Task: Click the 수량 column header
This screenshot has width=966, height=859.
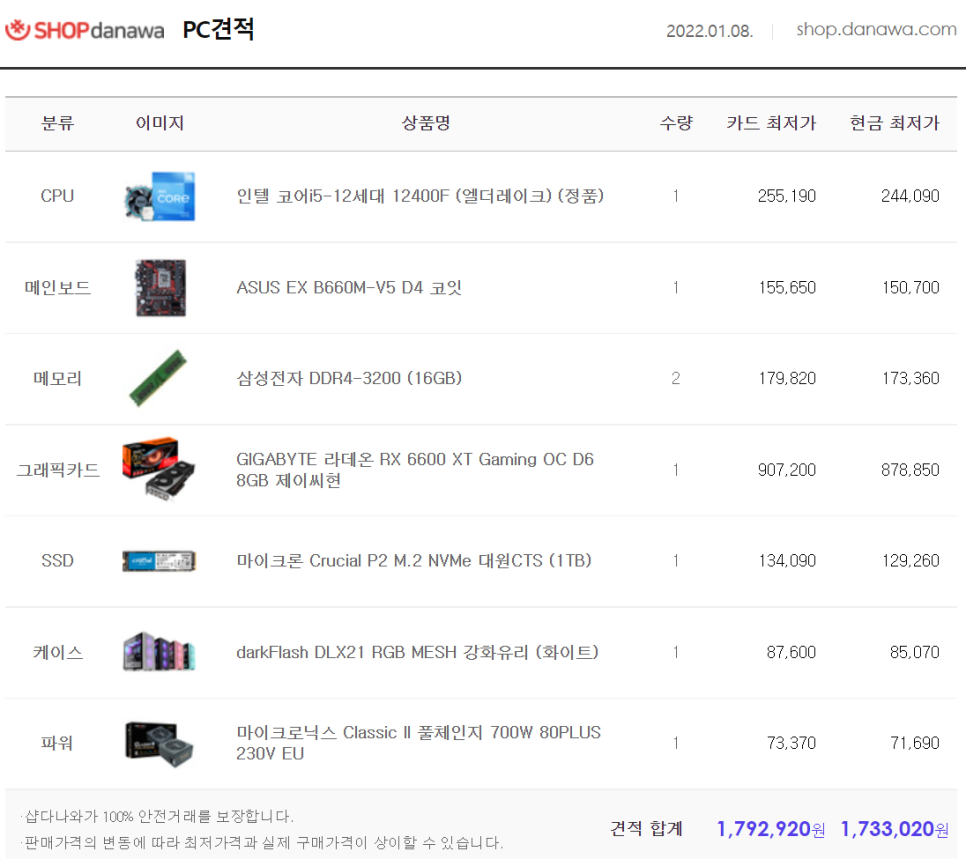Action: [676, 123]
